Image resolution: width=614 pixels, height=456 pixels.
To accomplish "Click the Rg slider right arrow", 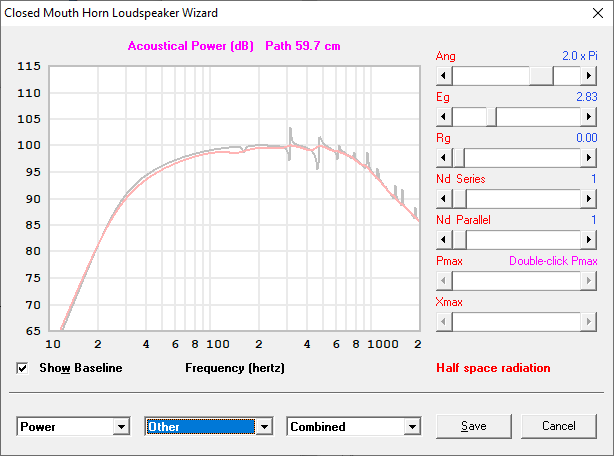I will click(589, 158).
